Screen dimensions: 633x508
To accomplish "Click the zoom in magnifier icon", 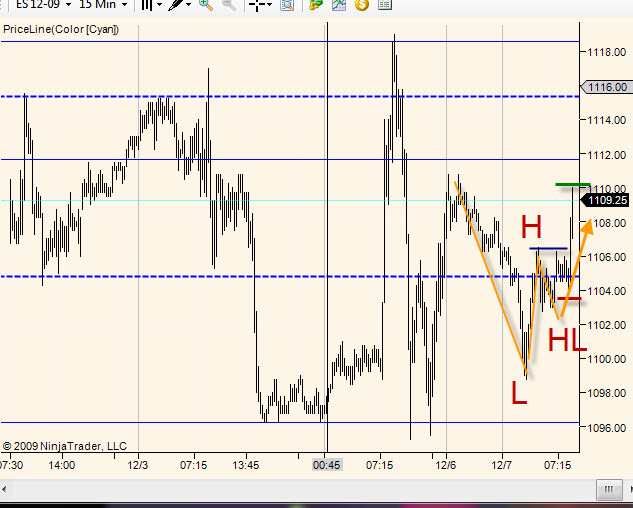I will [206, 4].
